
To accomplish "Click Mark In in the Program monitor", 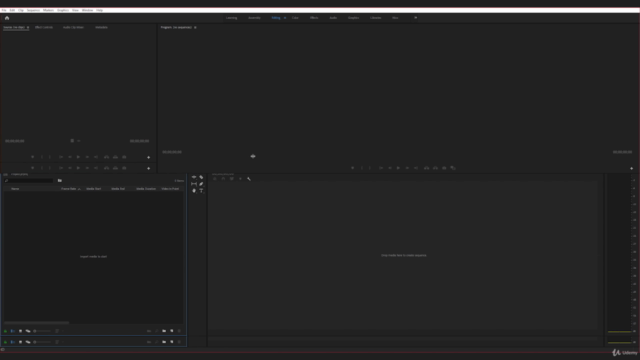I will [x=362, y=168].
